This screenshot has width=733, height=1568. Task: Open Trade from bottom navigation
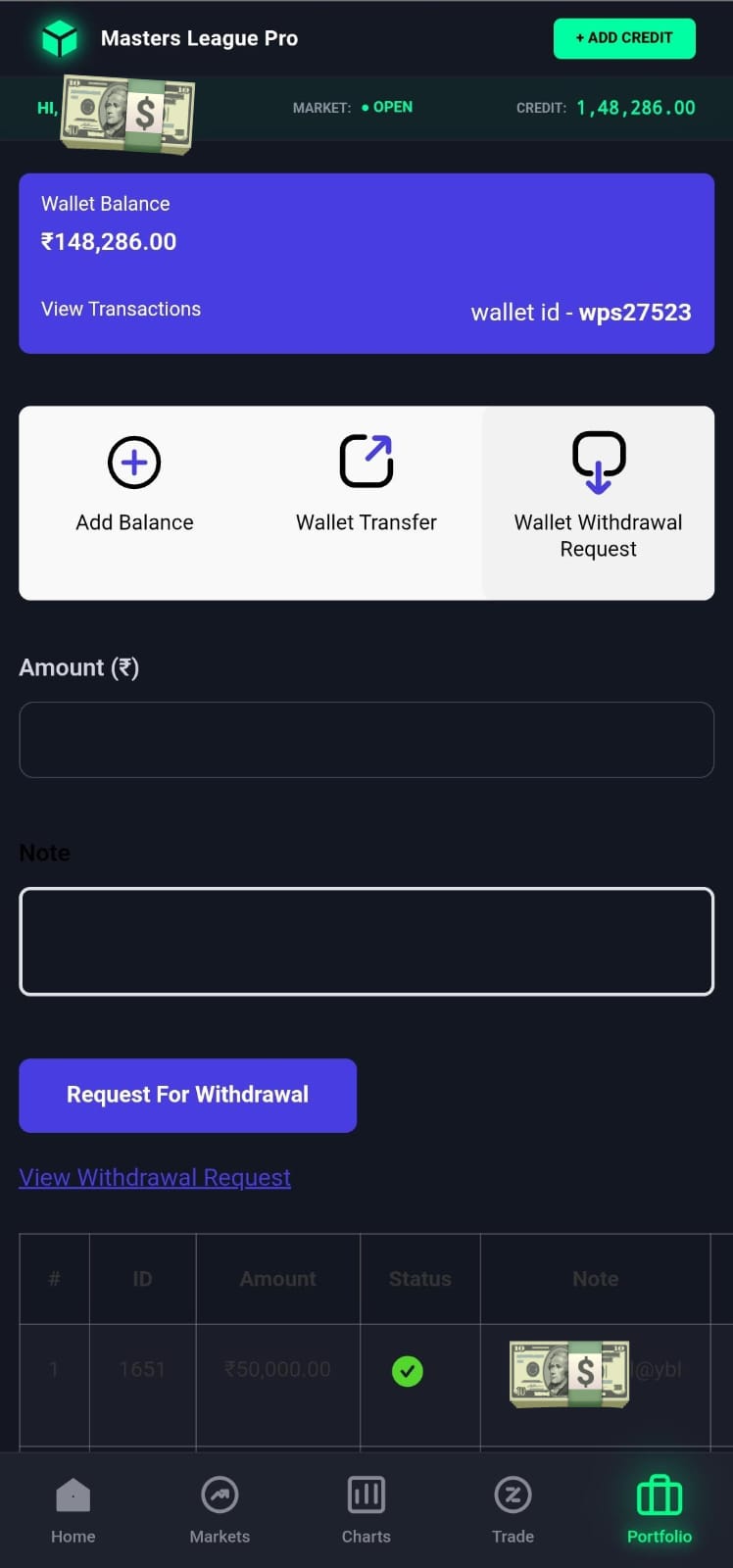click(x=513, y=1509)
